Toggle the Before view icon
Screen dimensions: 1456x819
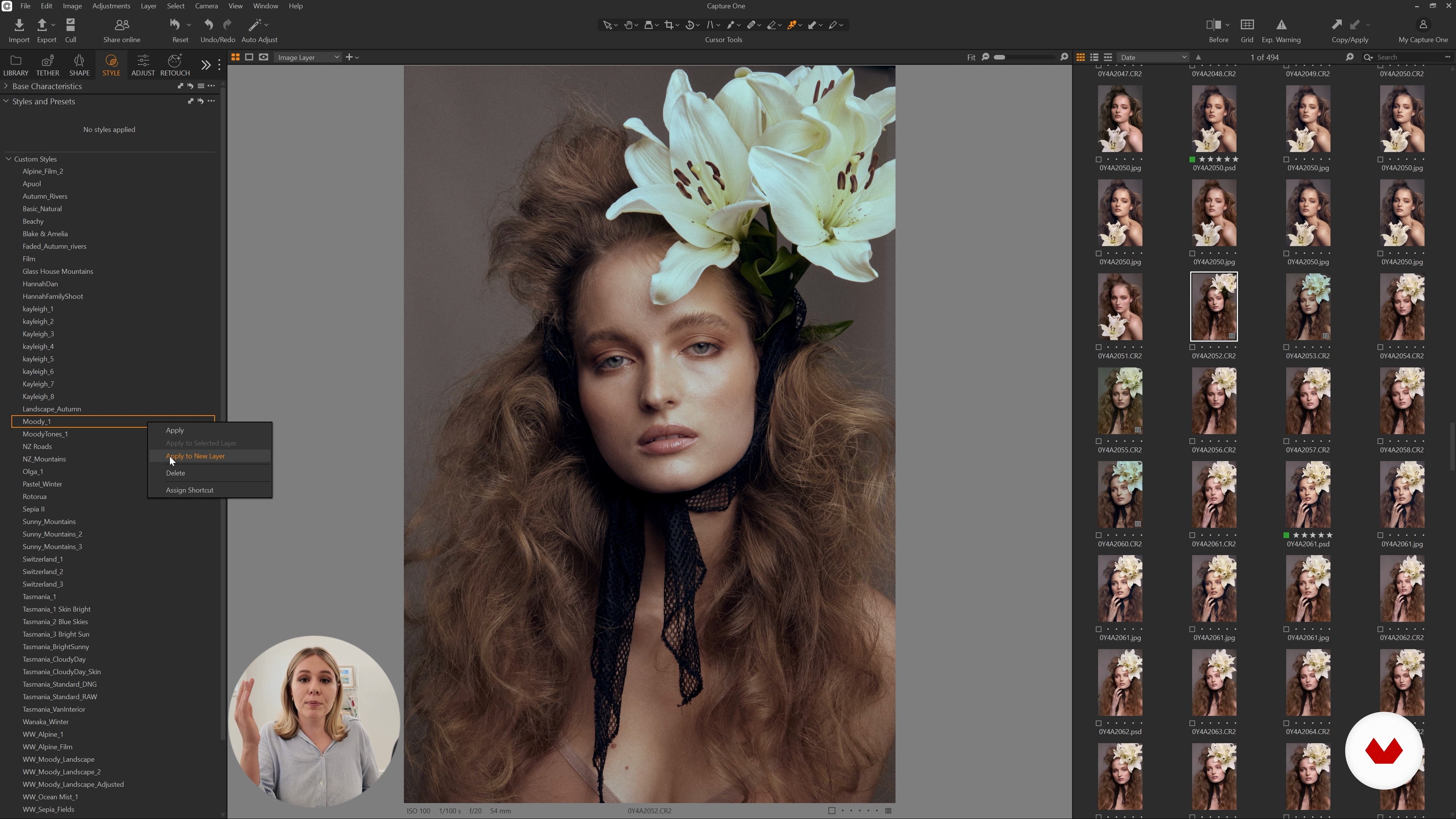pos(1213,25)
